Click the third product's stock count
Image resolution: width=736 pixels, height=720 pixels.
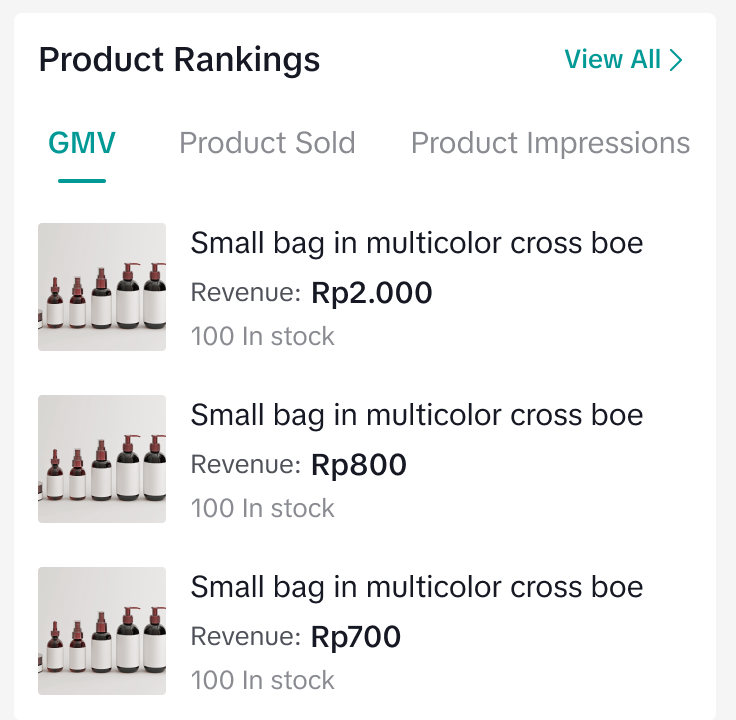[x=262, y=681]
